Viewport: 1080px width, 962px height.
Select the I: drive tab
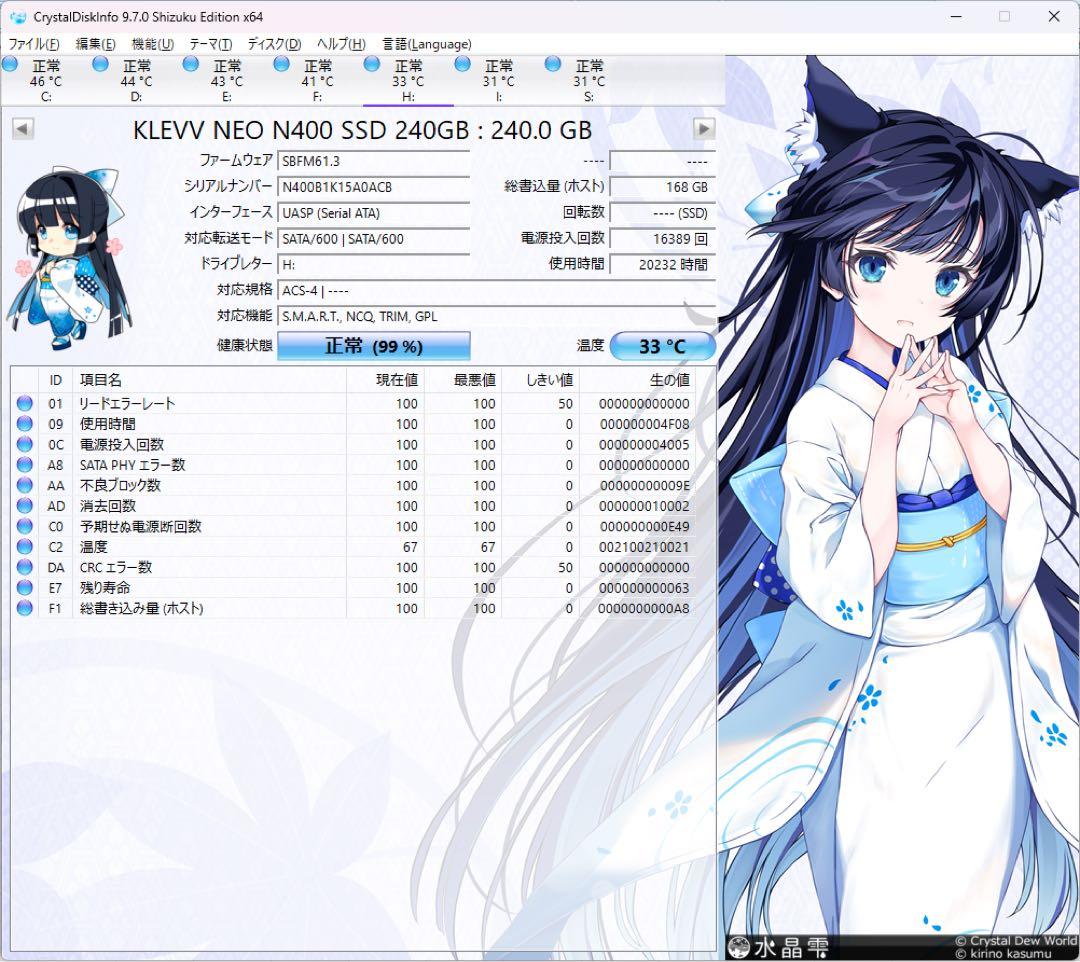pyautogui.click(x=498, y=81)
